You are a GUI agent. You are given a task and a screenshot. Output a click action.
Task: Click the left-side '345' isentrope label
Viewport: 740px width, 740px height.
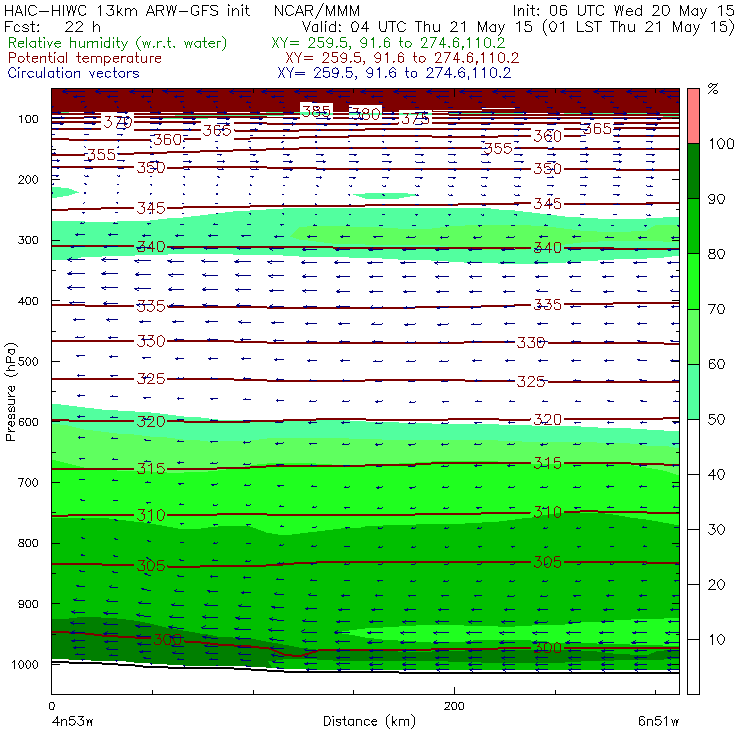click(x=151, y=208)
